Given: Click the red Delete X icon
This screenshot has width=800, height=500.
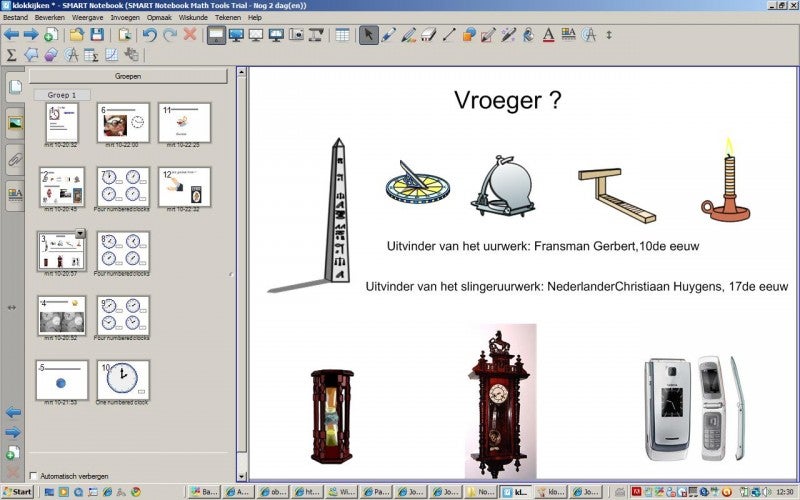Looking at the screenshot, I should tap(190, 35).
